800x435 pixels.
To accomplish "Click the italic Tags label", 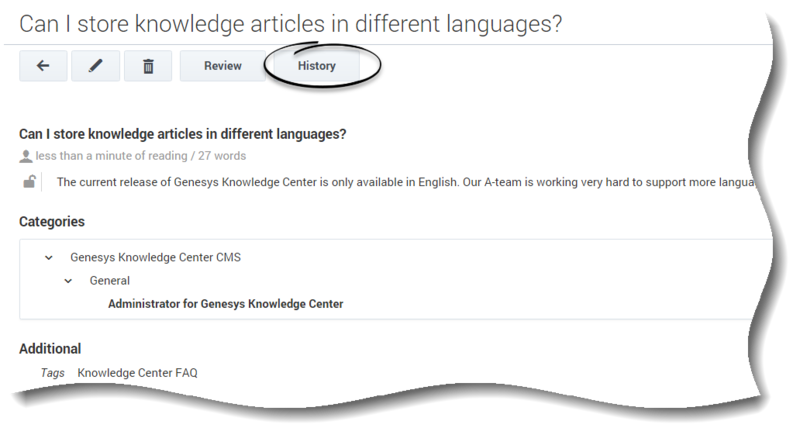I will (x=53, y=373).
